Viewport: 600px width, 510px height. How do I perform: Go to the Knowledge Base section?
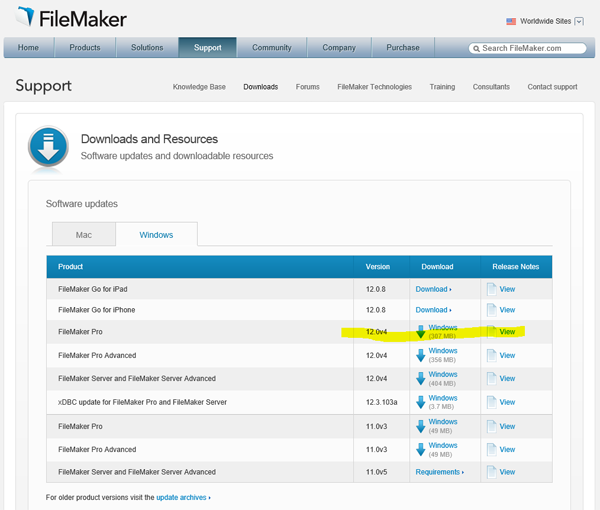click(x=197, y=87)
